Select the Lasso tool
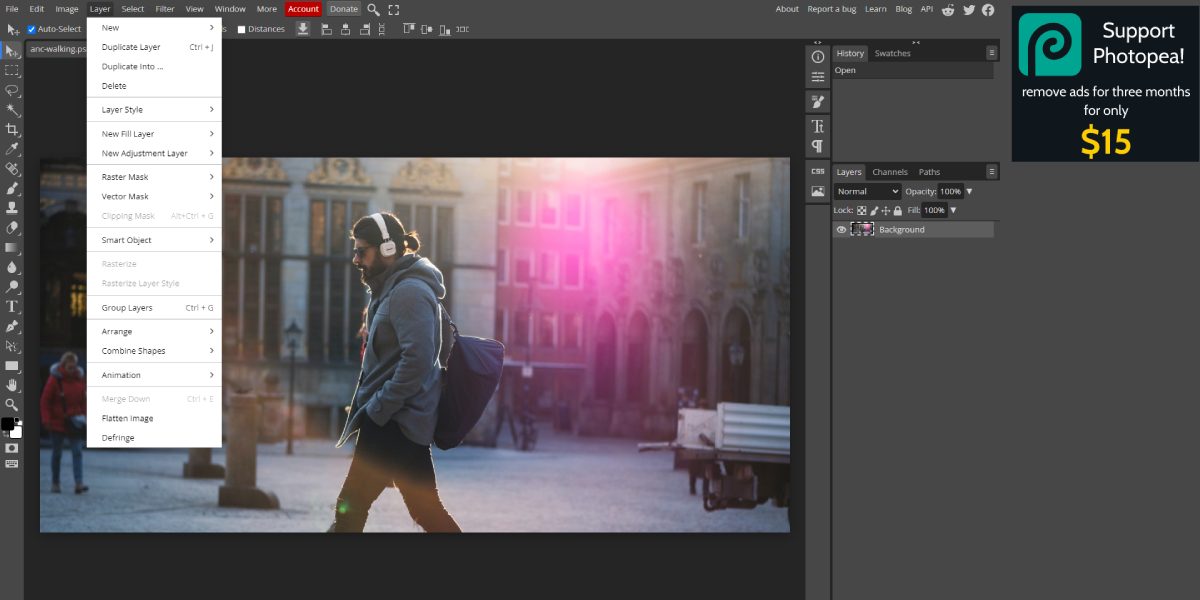The width and height of the screenshot is (1200, 600). [12, 90]
